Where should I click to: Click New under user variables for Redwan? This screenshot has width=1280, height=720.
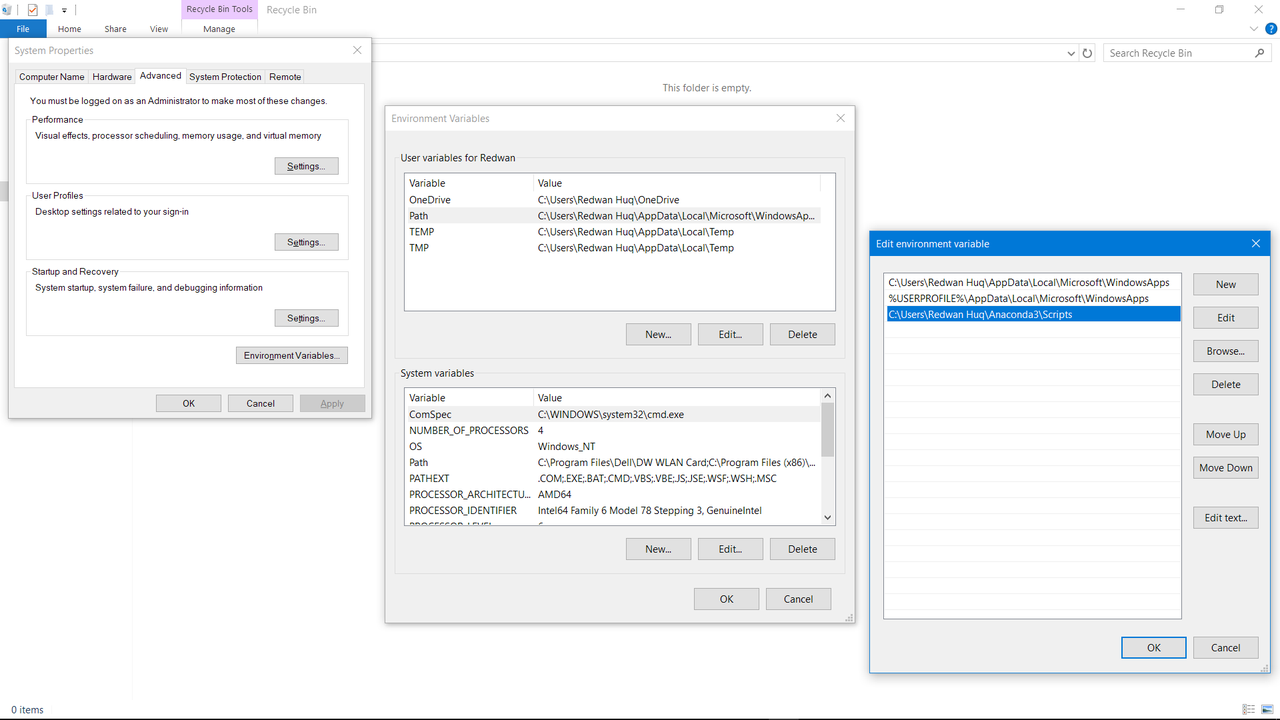(x=658, y=334)
